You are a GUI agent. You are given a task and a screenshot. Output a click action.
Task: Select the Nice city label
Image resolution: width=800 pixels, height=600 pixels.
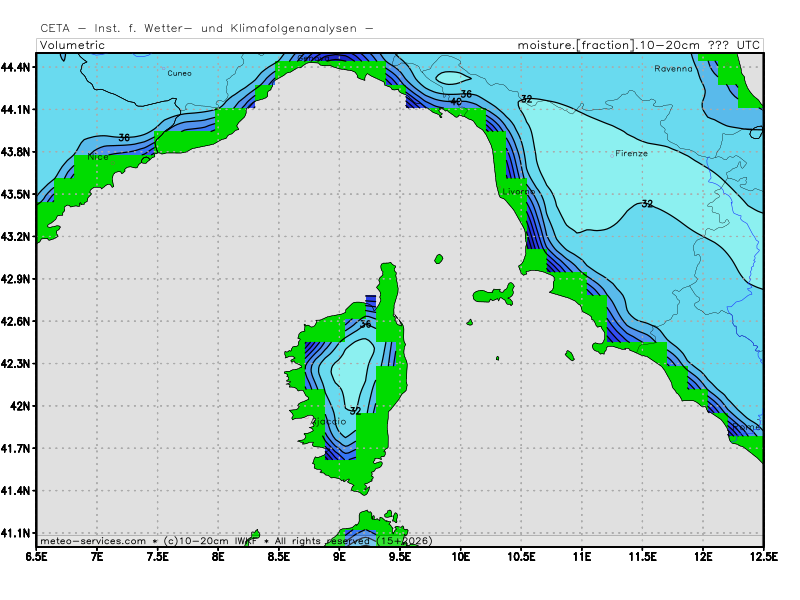point(97,157)
